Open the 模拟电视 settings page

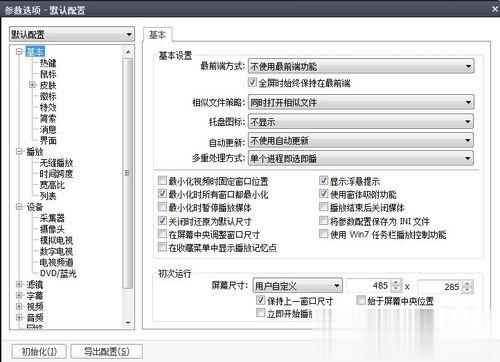coord(56,240)
